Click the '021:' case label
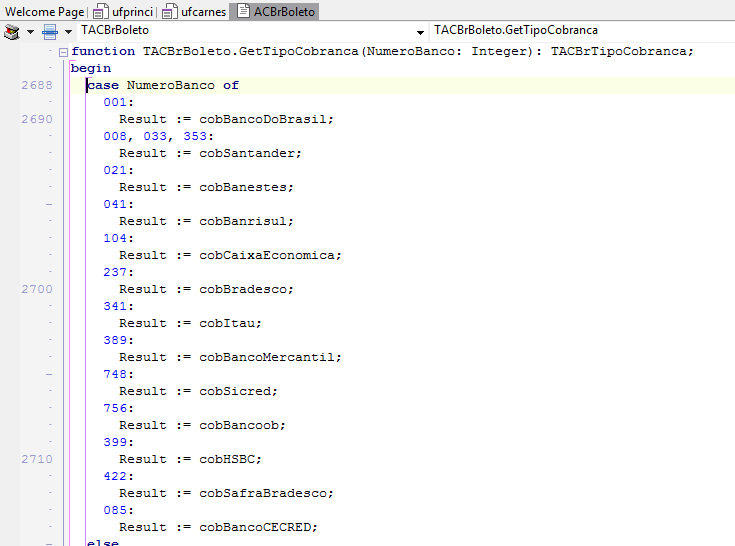The width and height of the screenshot is (735, 546). tap(119, 170)
